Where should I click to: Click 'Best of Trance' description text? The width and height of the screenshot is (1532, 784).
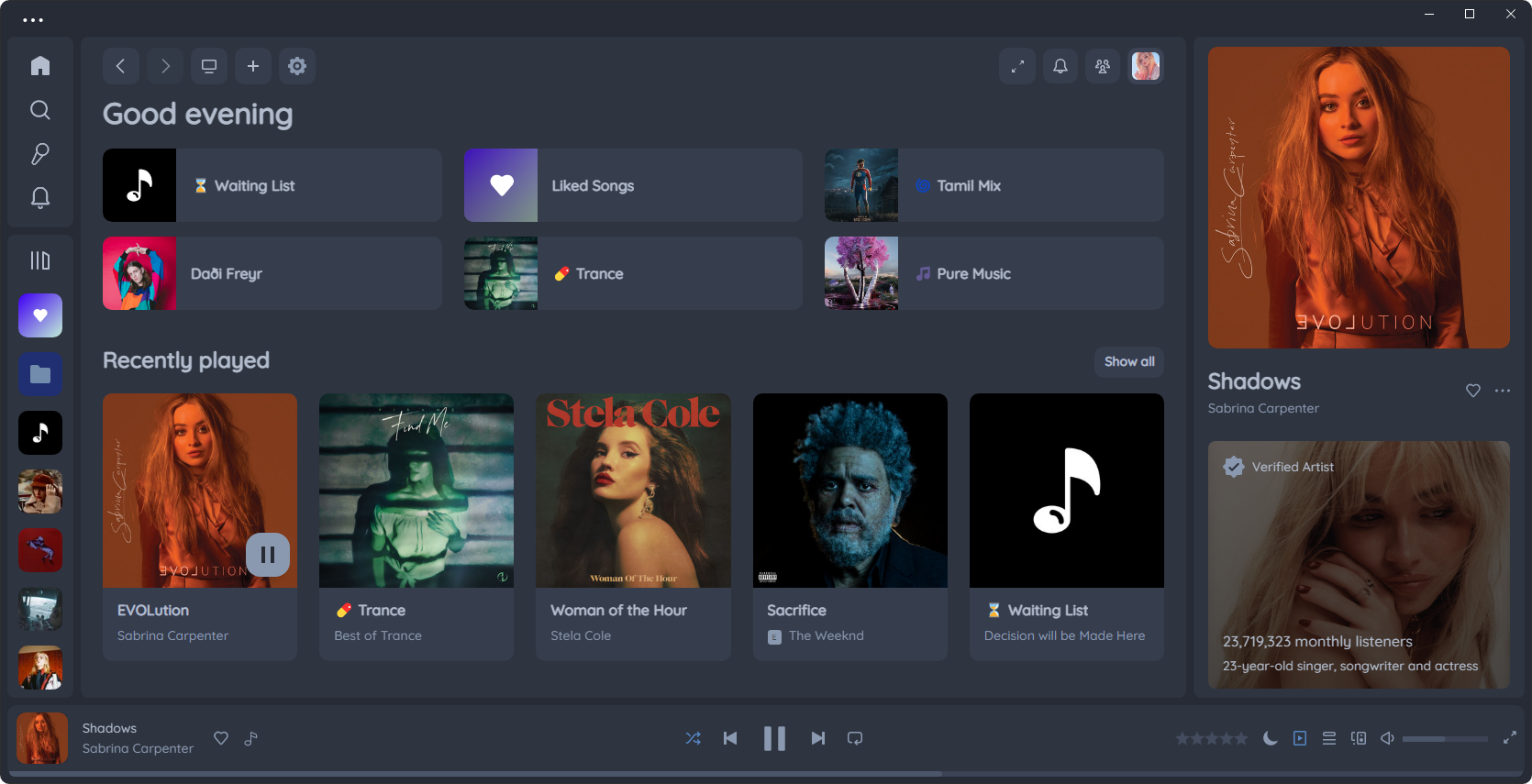click(x=378, y=635)
